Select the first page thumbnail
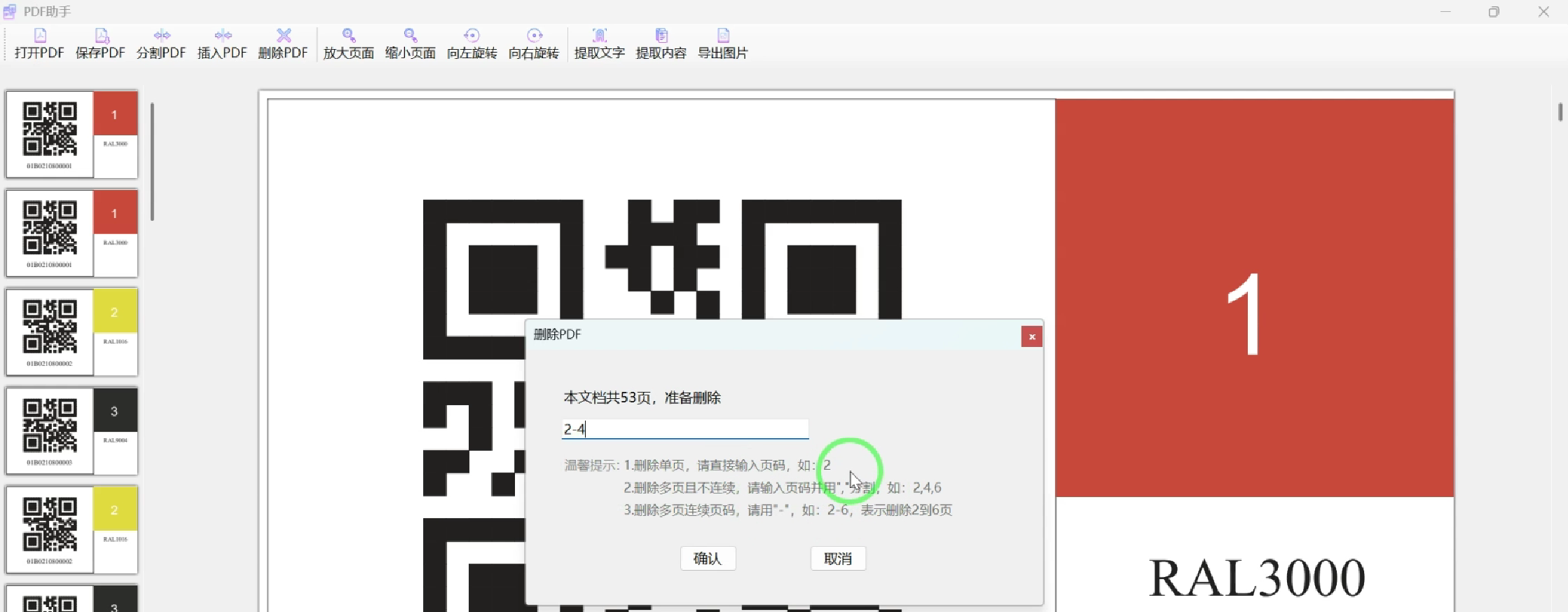The height and width of the screenshot is (612, 1568). click(x=71, y=134)
